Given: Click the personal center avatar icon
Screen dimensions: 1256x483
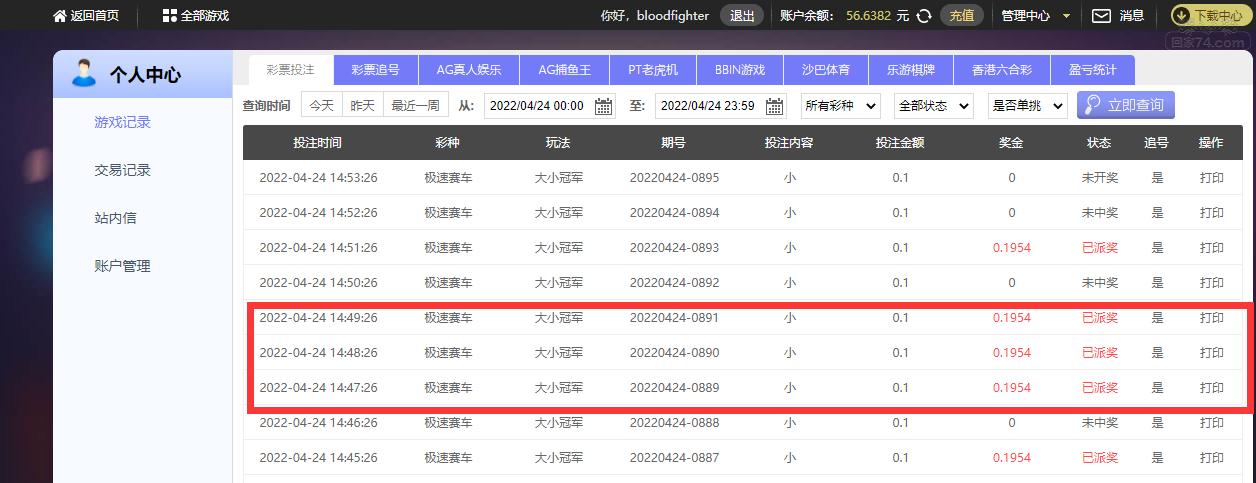Looking at the screenshot, I should pyautogui.click(x=84, y=73).
